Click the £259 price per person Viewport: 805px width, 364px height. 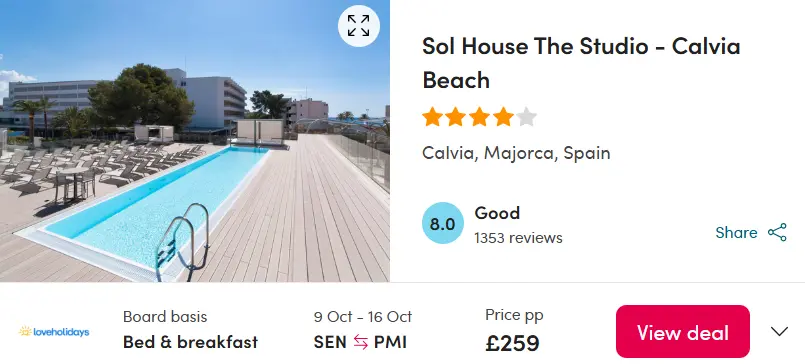pyautogui.click(x=512, y=343)
